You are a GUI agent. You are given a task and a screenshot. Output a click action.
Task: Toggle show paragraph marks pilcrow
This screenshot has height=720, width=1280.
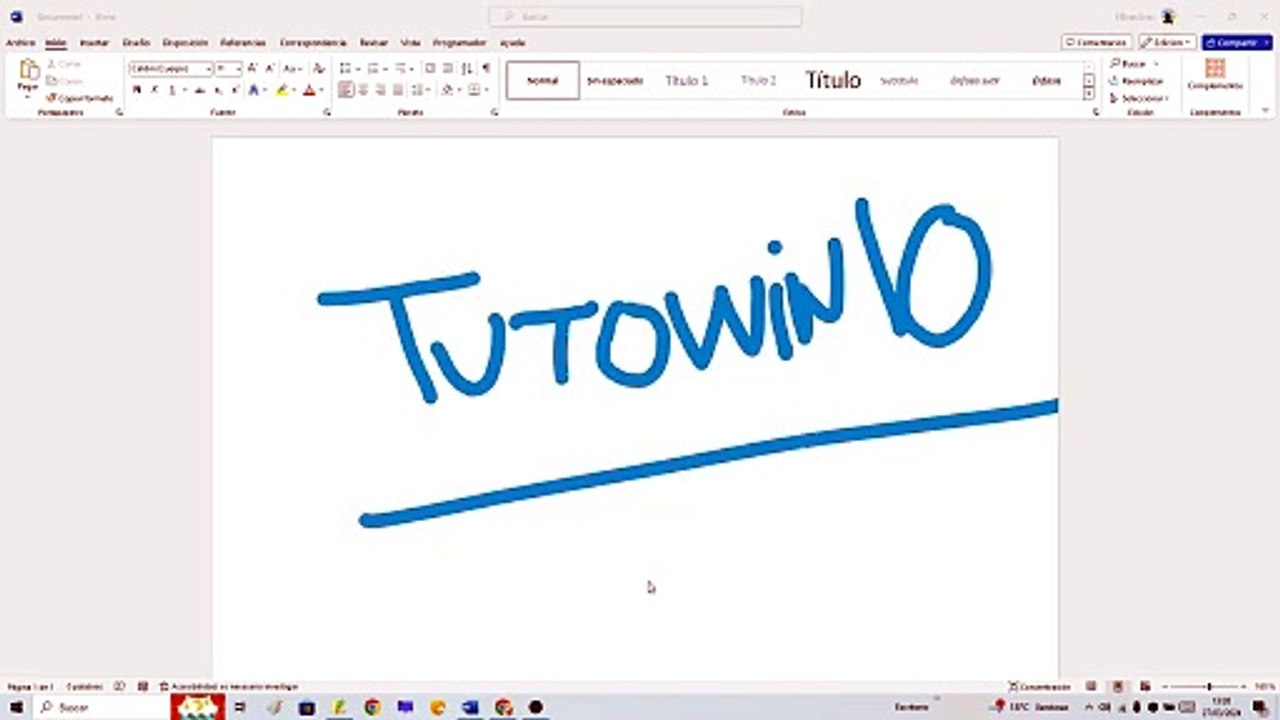pos(486,68)
